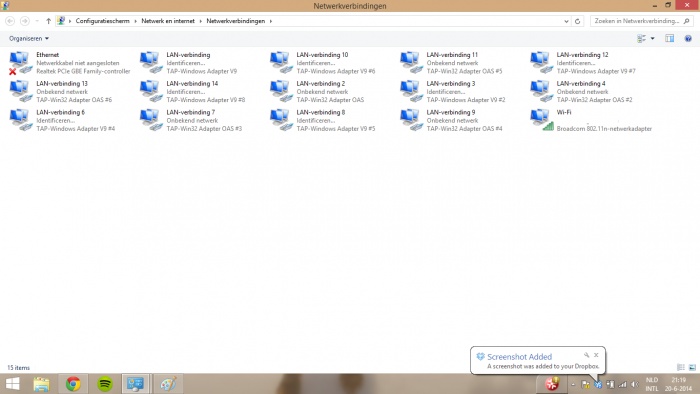Go up one folder level arrow

click(x=48, y=21)
